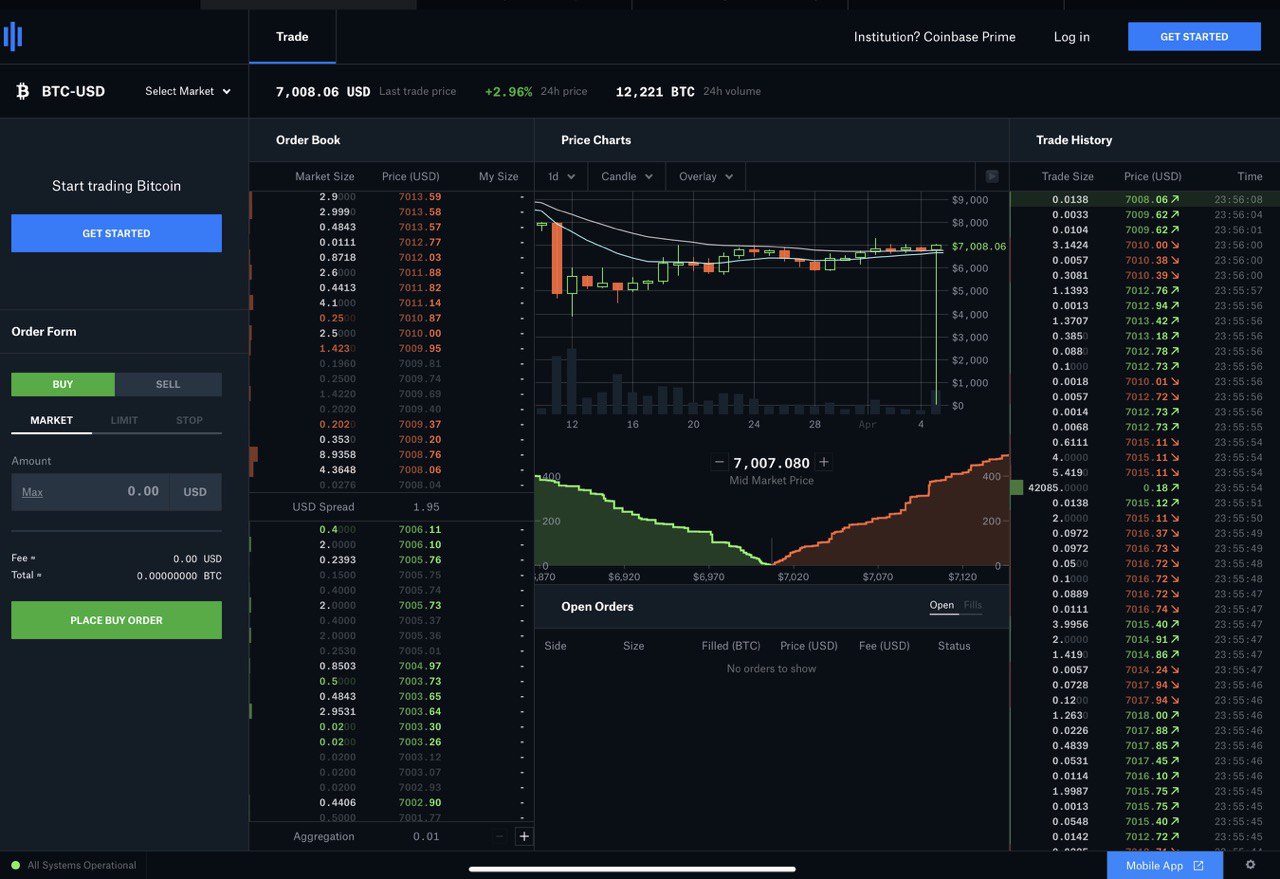Open the Trade tab in the header
1280x879 pixels.
(x=292, y=37)
